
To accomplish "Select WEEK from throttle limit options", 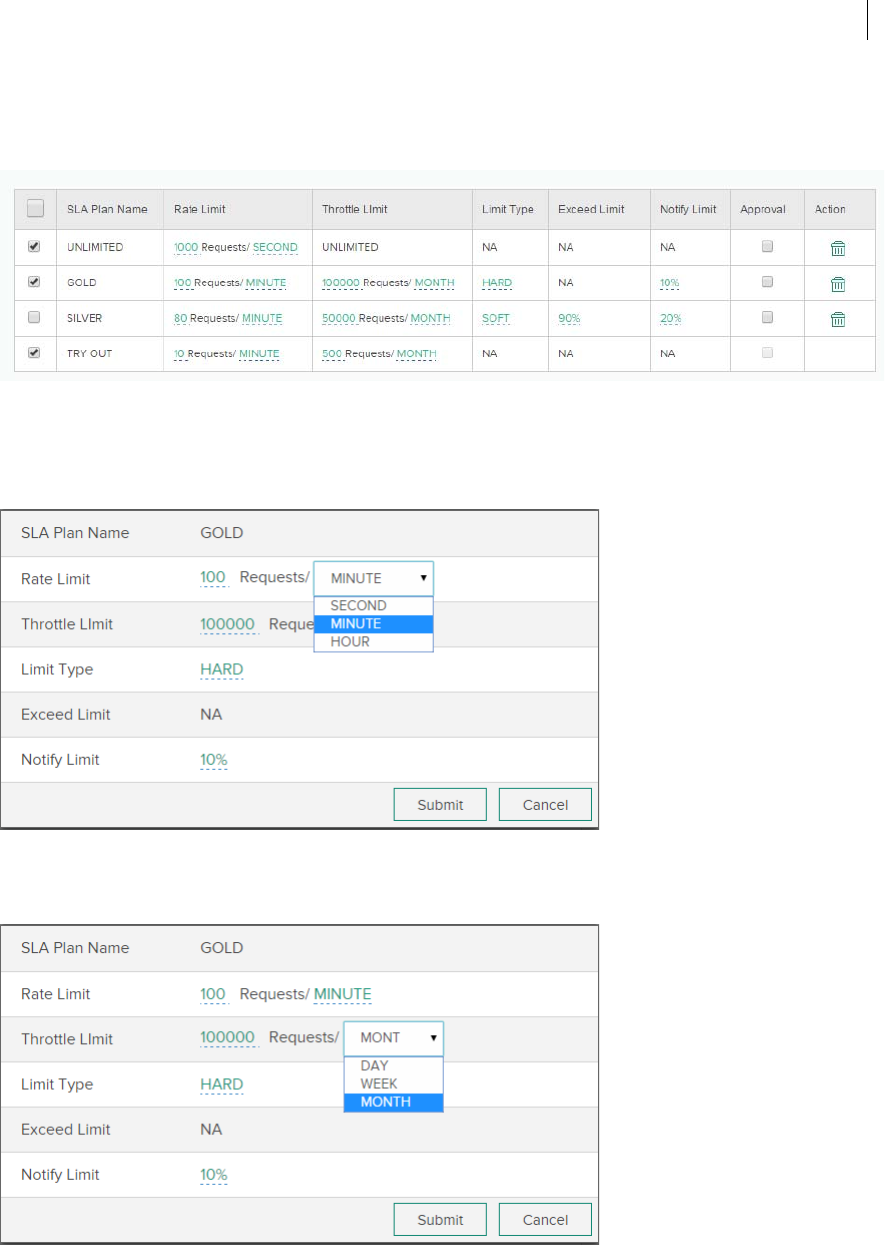I will [x=379, y=1084].
